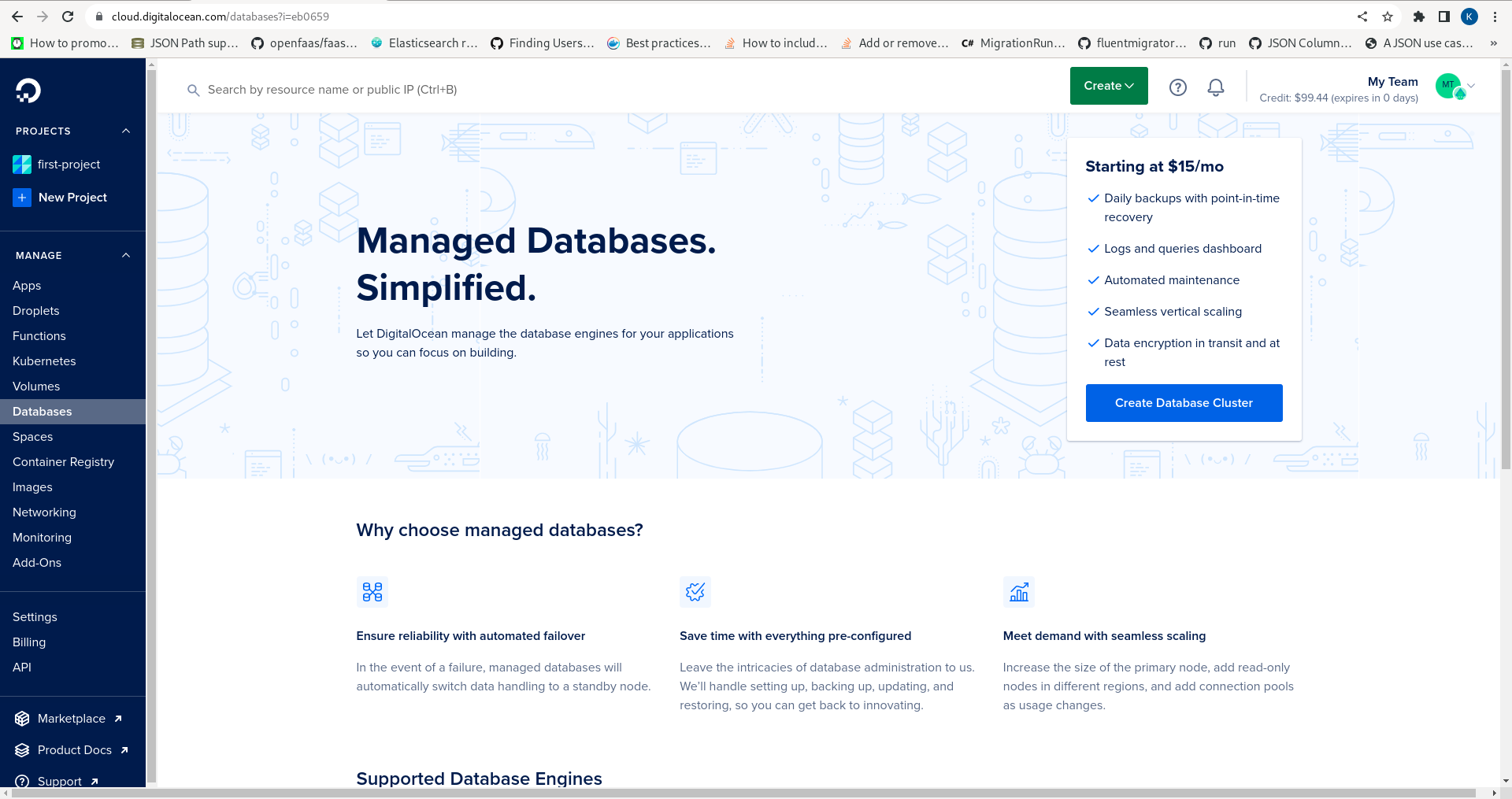The height and width of the screenshot is (799, 1512).
Task: Click the New Project plus icon
Action: 22,198
